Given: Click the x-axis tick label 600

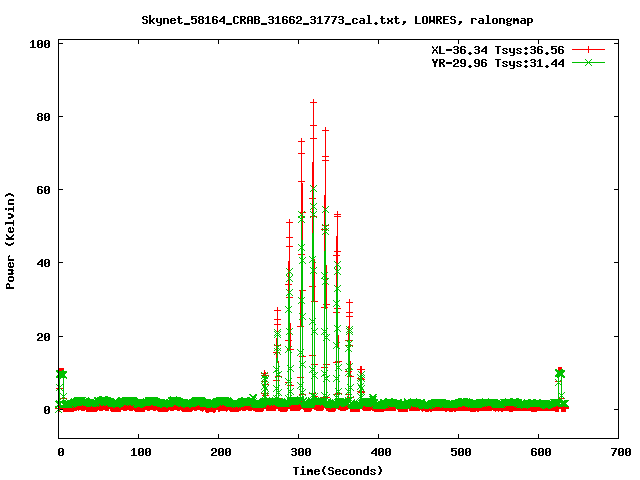Looking at the screenshot, I should pyautogui.click(x=541, y=452).
